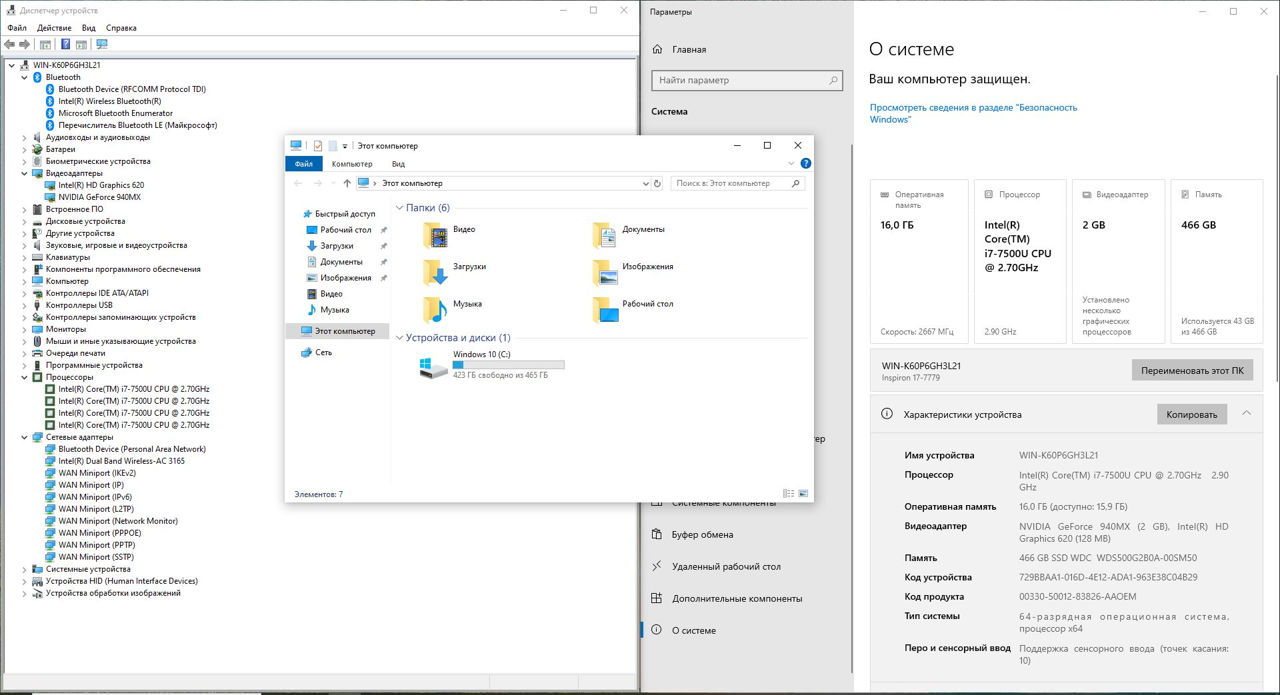The image size is (1280, 695).
Task: Click the up arrow in Explorer navigation
Action: coord(347,183)
